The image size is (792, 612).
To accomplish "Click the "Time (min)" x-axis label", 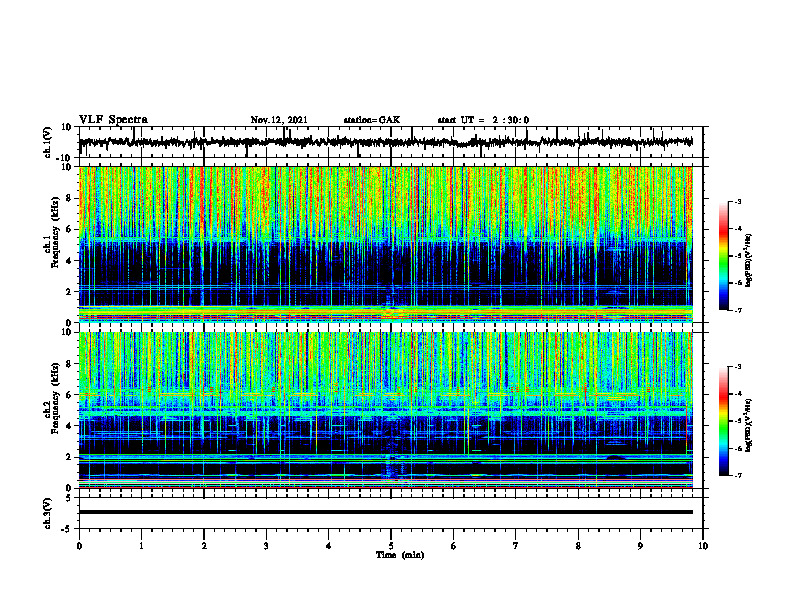I will pyautogui.click(x=400, y=555).
